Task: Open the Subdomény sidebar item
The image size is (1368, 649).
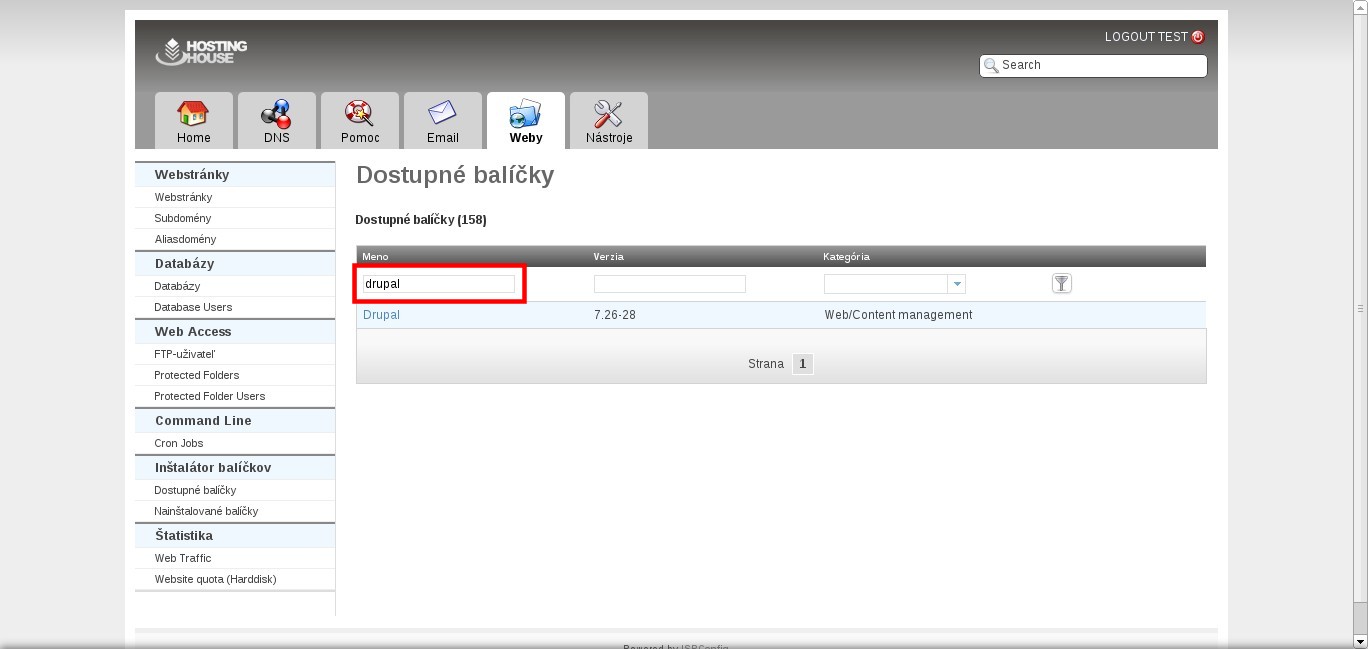Action: coord(182,218)
